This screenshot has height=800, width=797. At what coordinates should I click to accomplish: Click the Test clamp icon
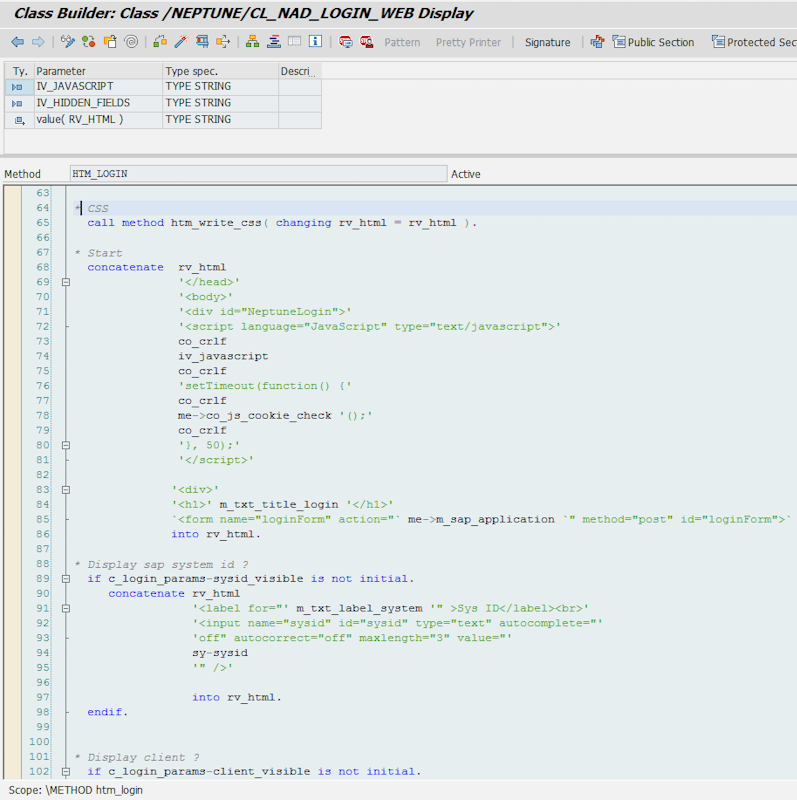[202, 42]
